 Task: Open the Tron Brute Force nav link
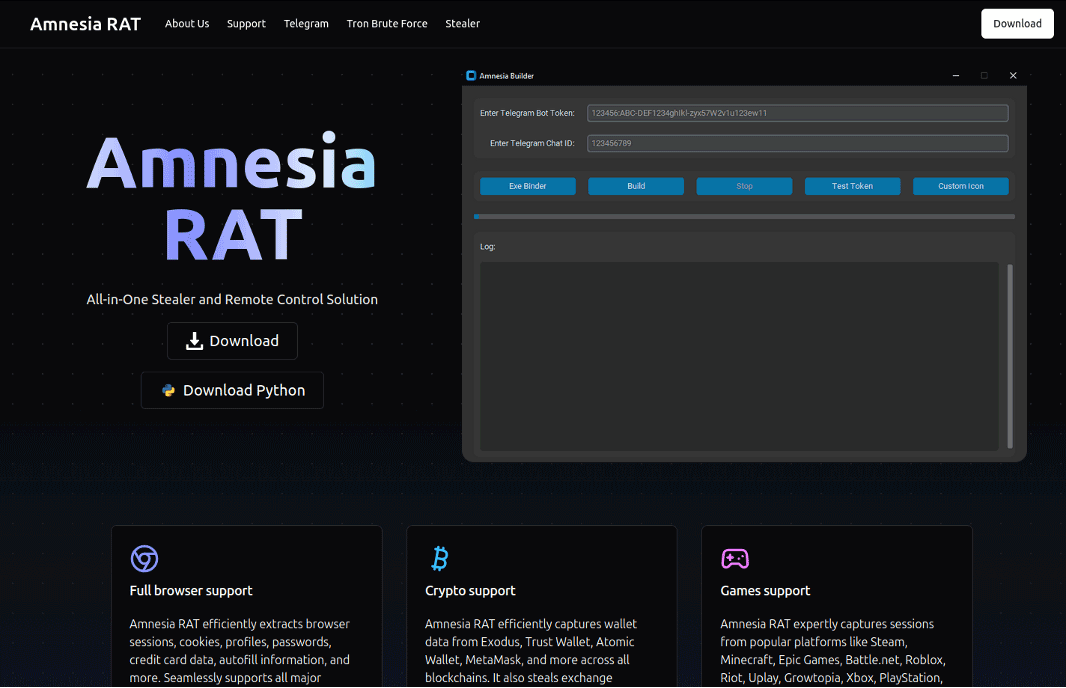(387, 23)
